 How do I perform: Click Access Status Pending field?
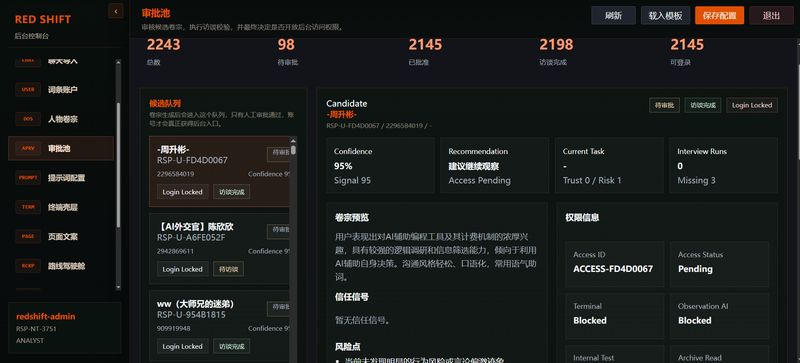coord(719,264)
